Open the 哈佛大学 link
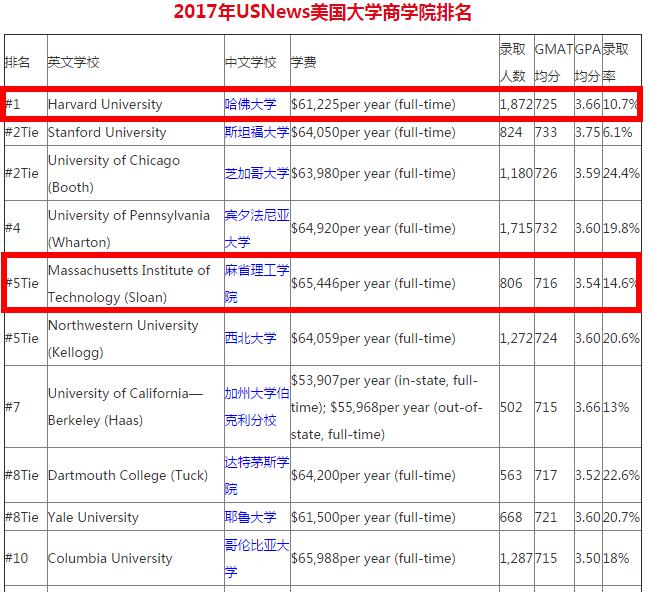Image resolution: width=659 pixels, height=592 pixels. coord(250,104)
